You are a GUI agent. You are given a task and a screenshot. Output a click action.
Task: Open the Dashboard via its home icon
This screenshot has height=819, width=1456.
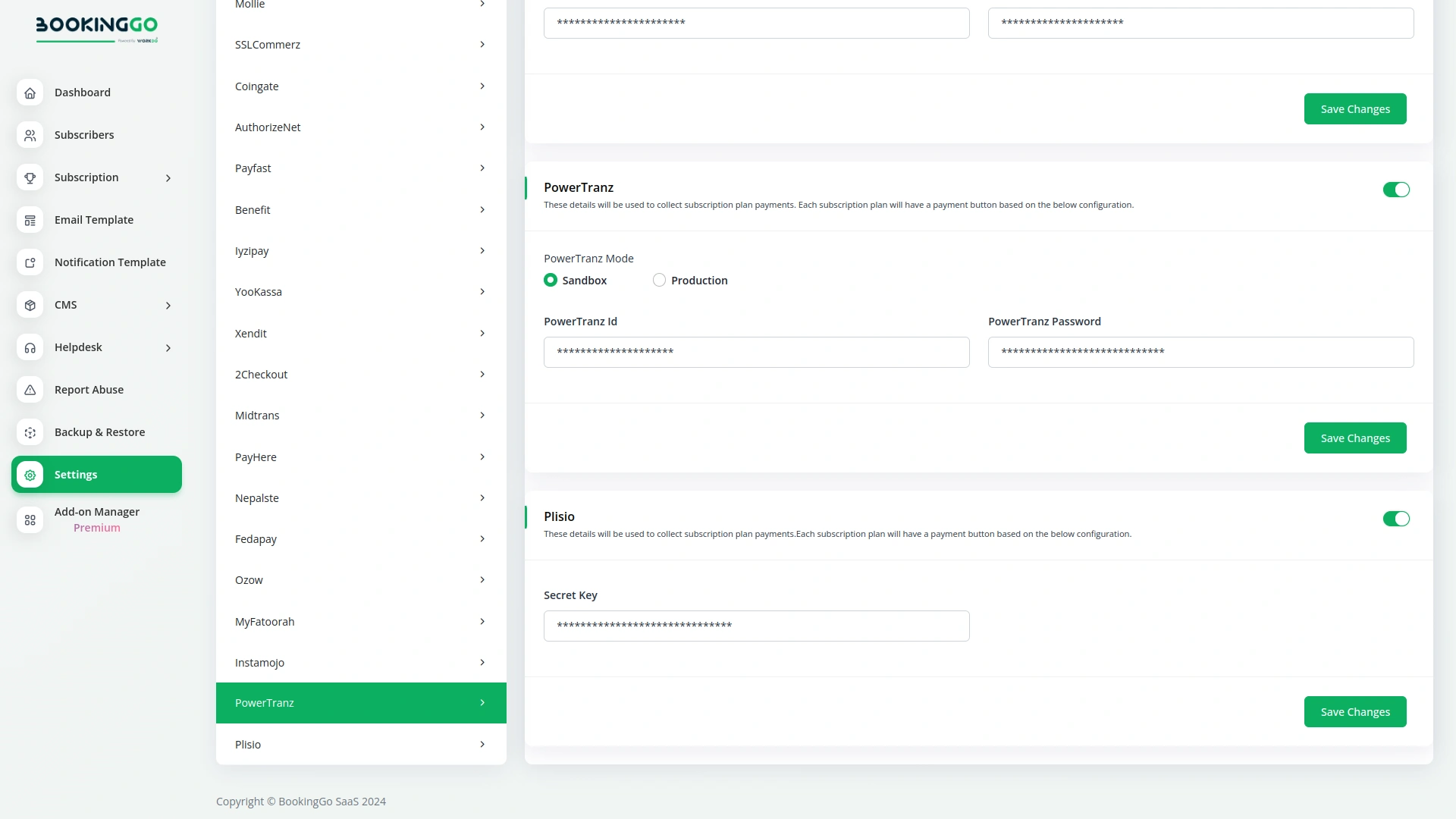[x=30, y=93]
